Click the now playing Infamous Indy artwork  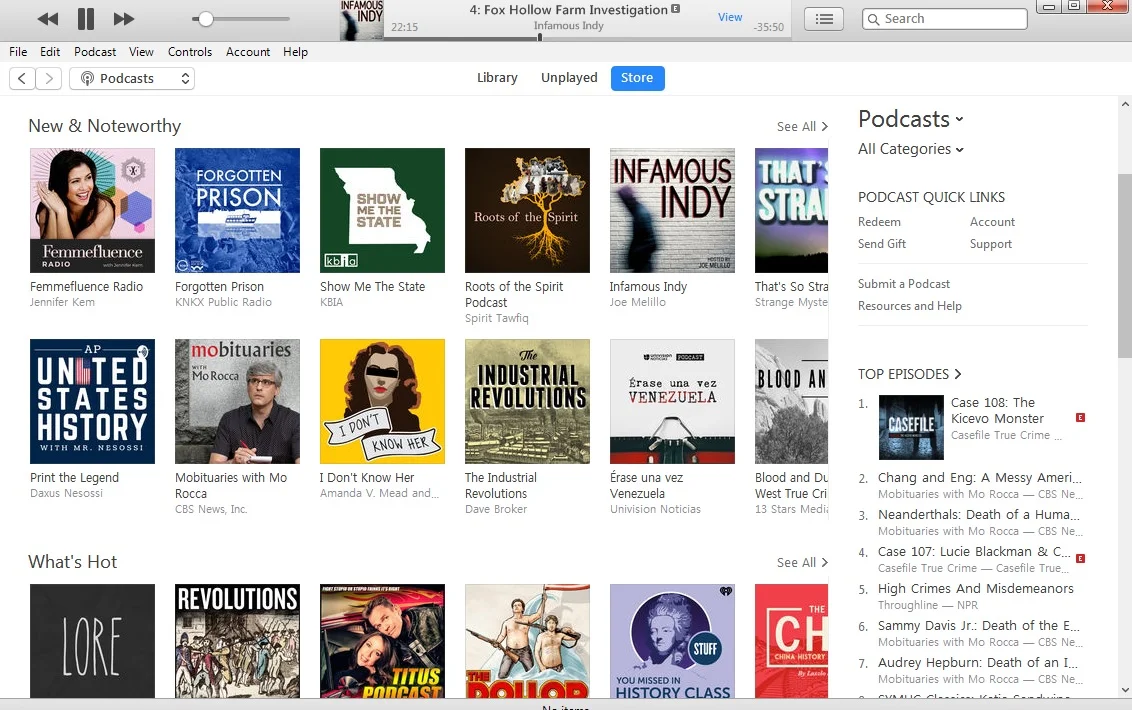pos(362,20)
